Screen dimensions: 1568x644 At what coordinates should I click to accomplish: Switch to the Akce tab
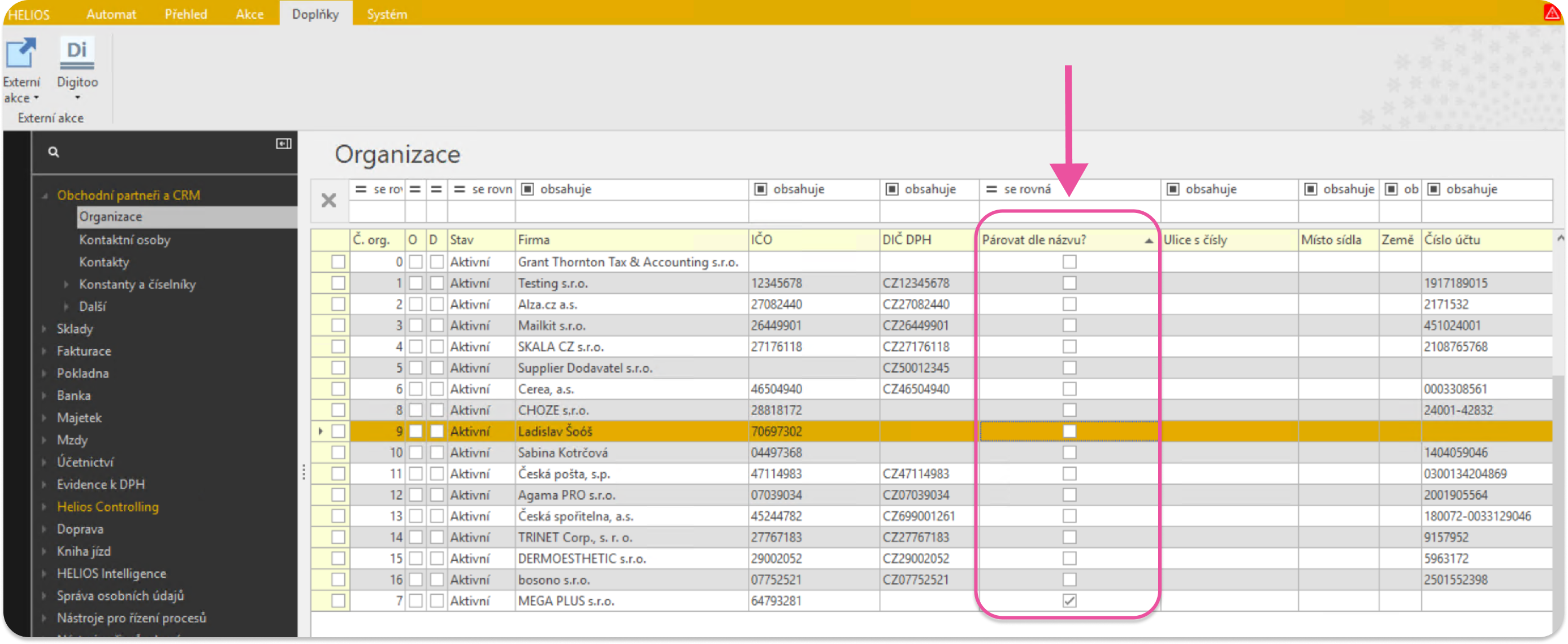(x=250, y=14)
